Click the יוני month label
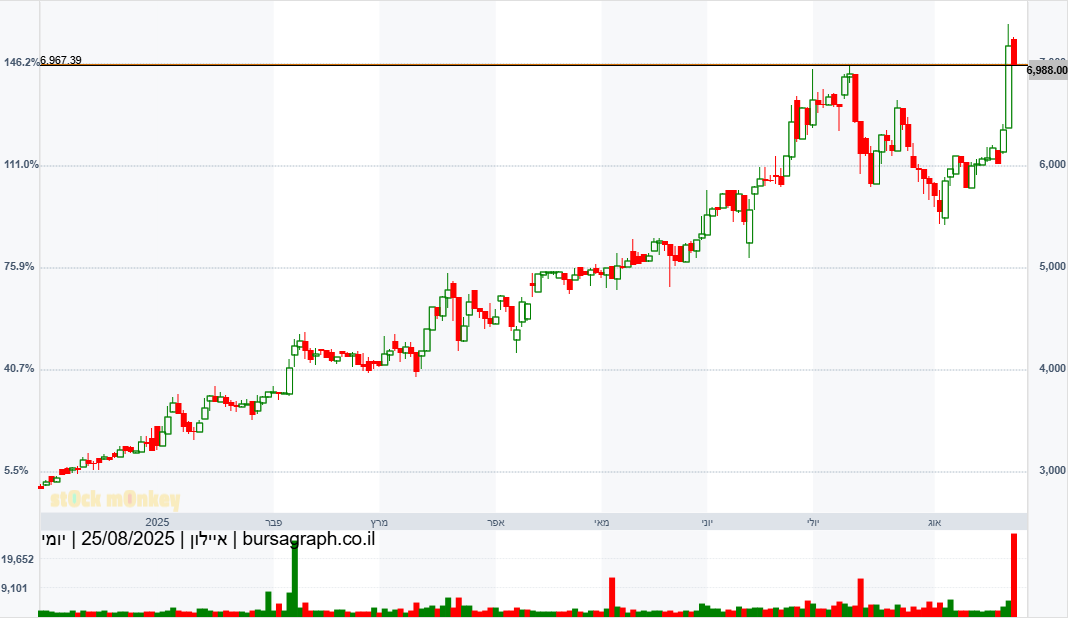 click(707, 523)
